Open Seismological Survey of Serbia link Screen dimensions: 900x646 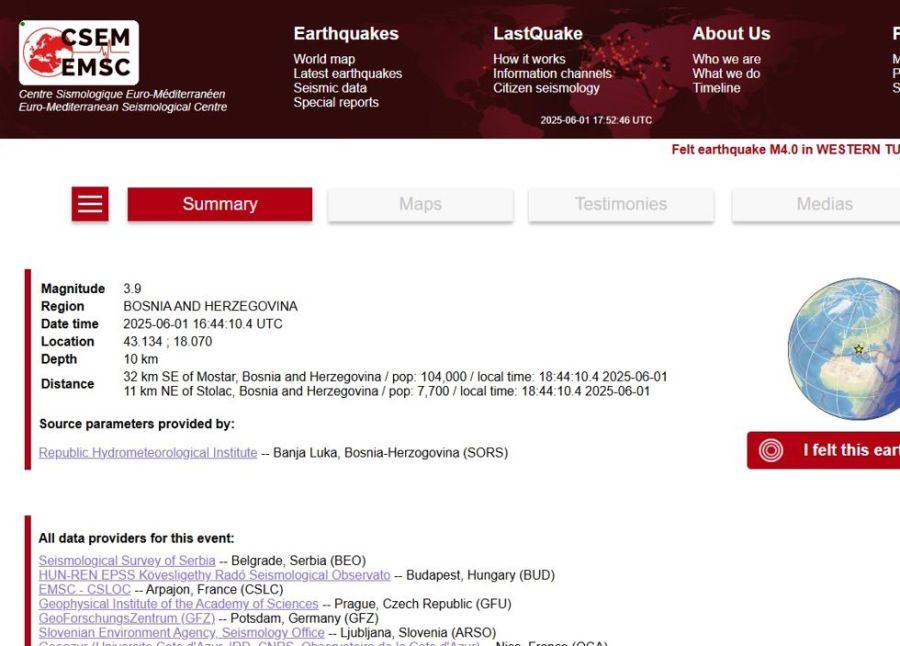127,560
